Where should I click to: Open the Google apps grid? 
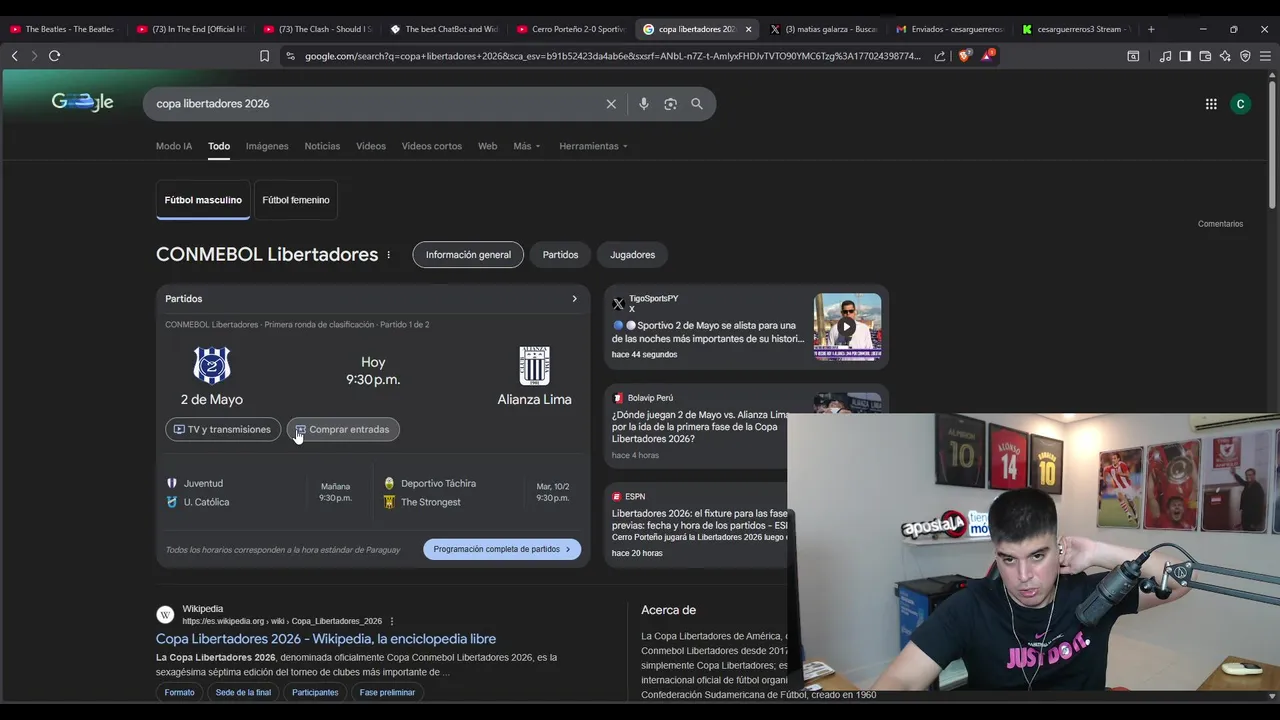[x=1211, y=104]
